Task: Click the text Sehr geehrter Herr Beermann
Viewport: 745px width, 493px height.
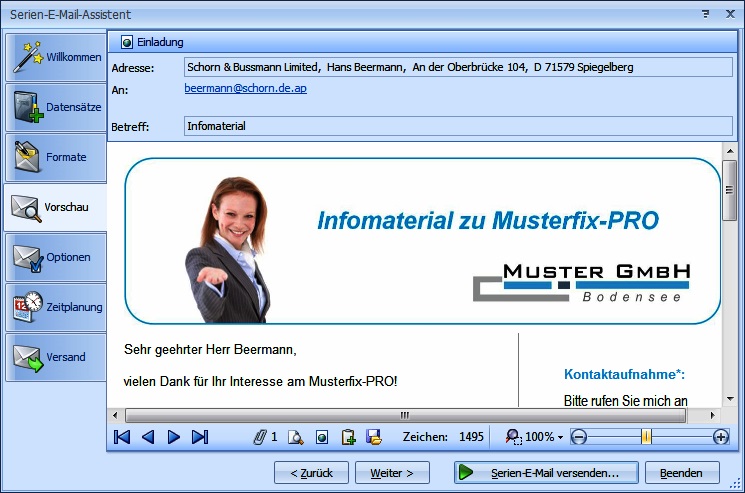Action: [x=210, y=350]
